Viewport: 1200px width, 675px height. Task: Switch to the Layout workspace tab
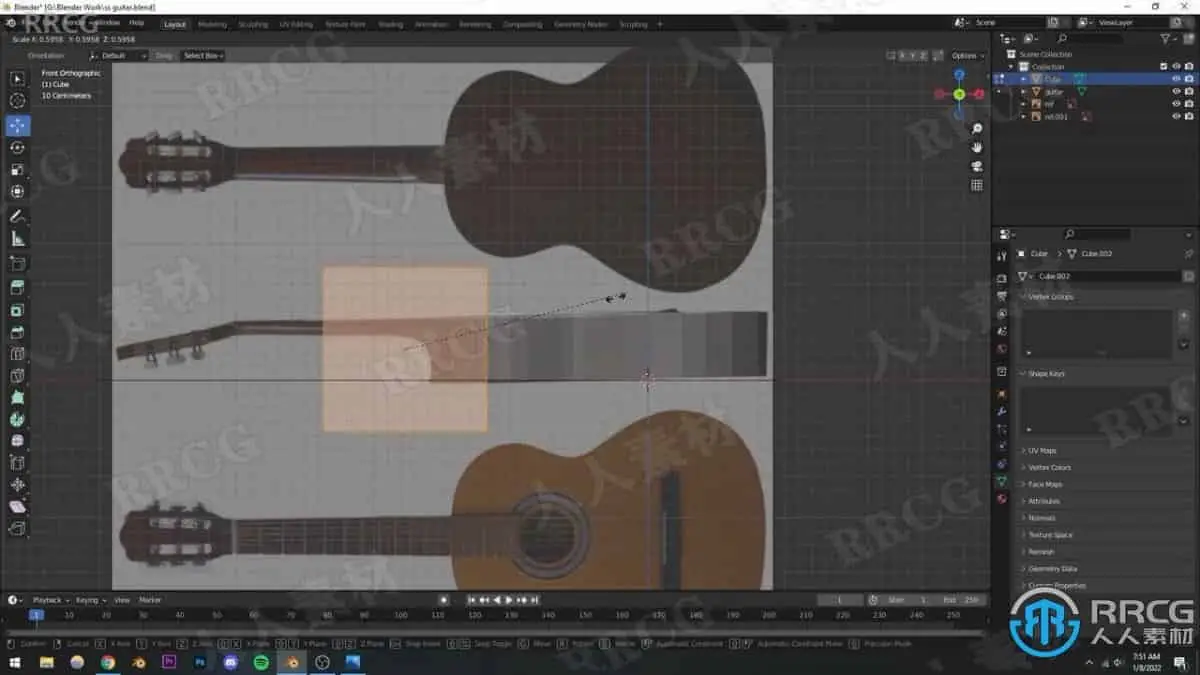(174, 23)
